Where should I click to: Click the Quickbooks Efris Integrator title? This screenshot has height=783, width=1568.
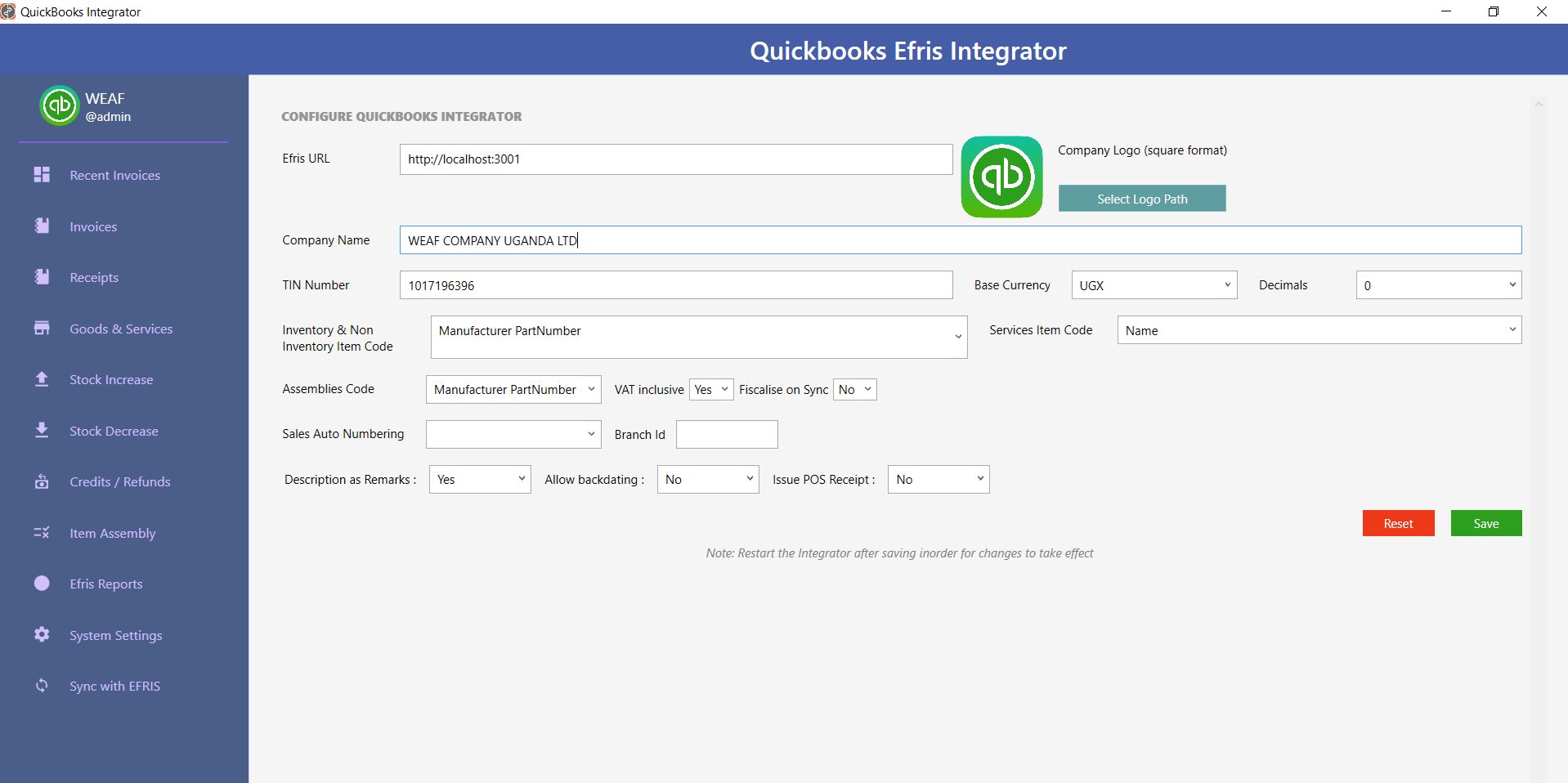[x=908, y=51]
